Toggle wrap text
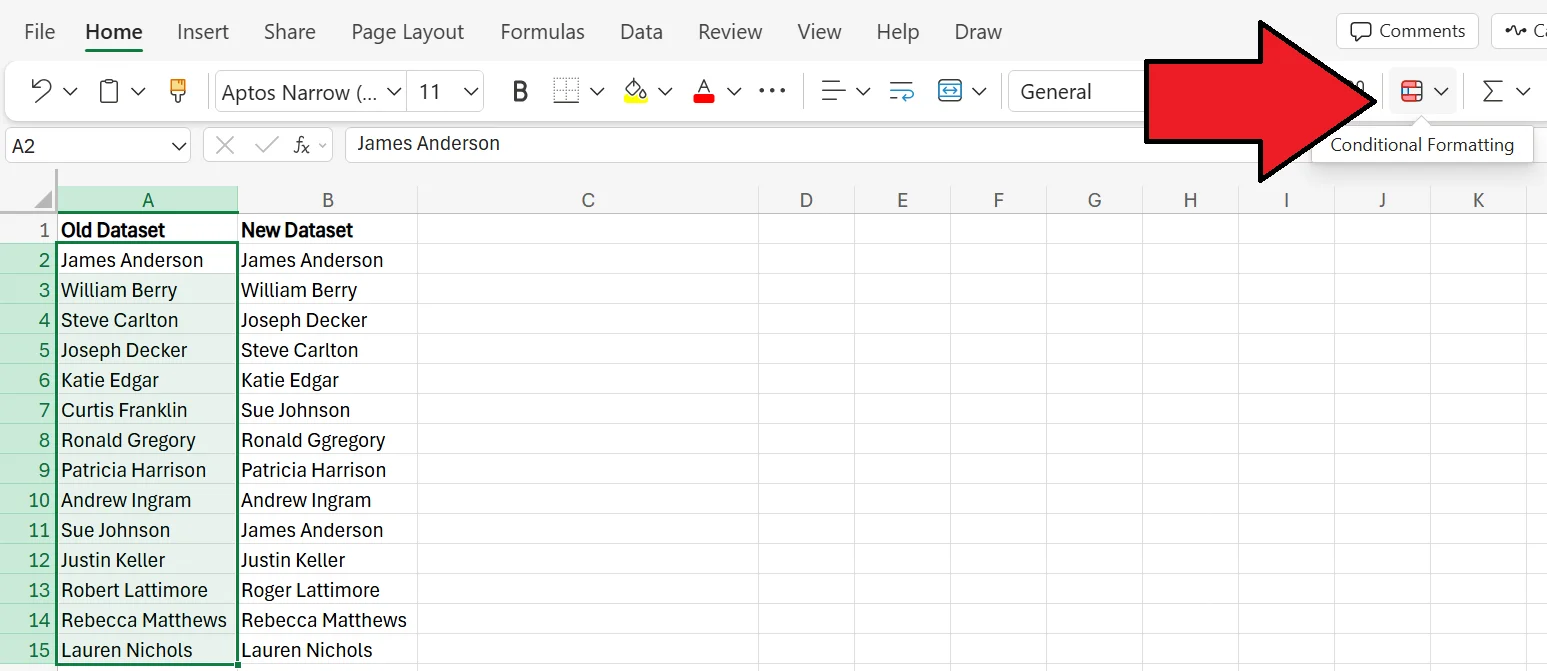The height and width of the screenshot is (671, 1547). (x=899, y=90)
